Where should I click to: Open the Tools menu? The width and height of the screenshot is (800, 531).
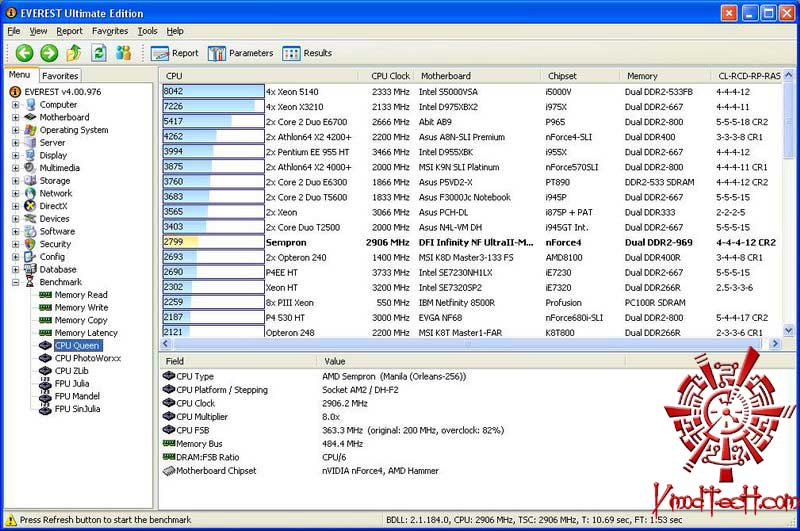147,31
